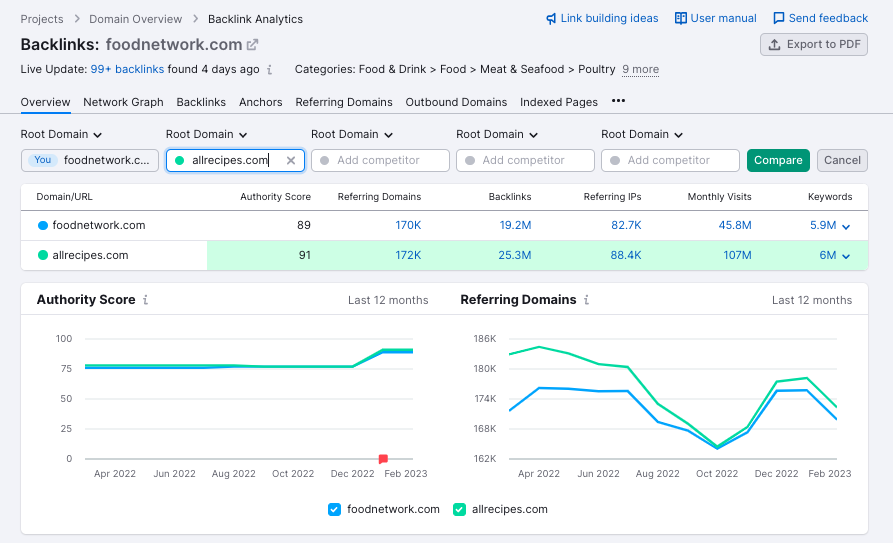Click the Referring Domains chart info icon
The image size is (893, 543).
[586, 300]
